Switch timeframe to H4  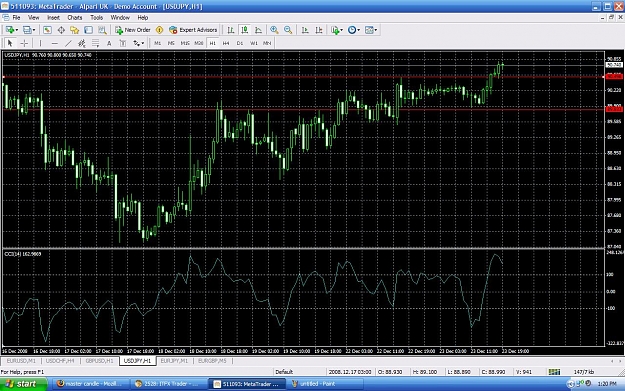(x=226, y=43)
